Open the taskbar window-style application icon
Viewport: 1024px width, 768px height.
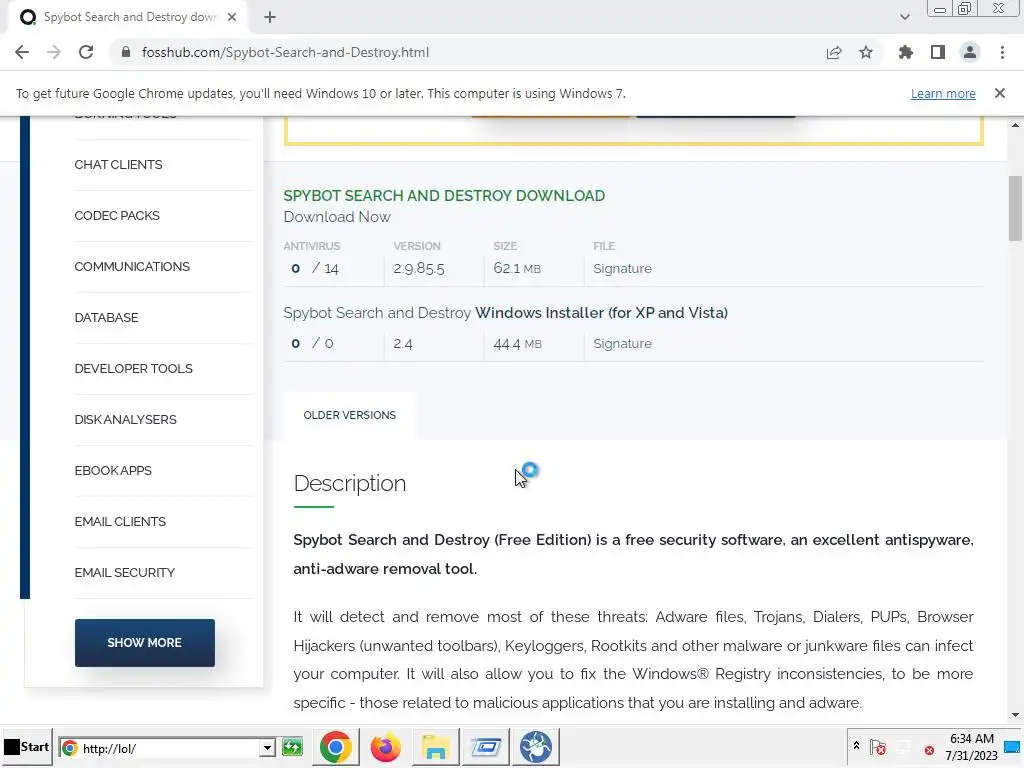(485, 747)
